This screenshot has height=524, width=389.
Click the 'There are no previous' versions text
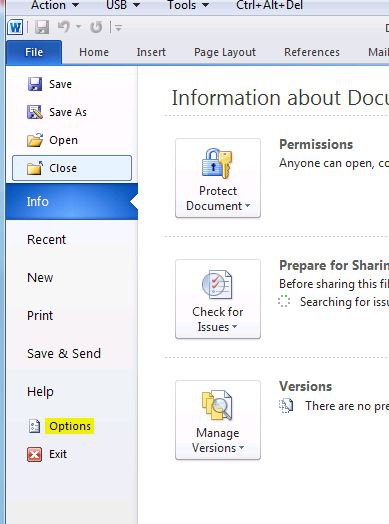pyautogui.click(x=347, y=406)
